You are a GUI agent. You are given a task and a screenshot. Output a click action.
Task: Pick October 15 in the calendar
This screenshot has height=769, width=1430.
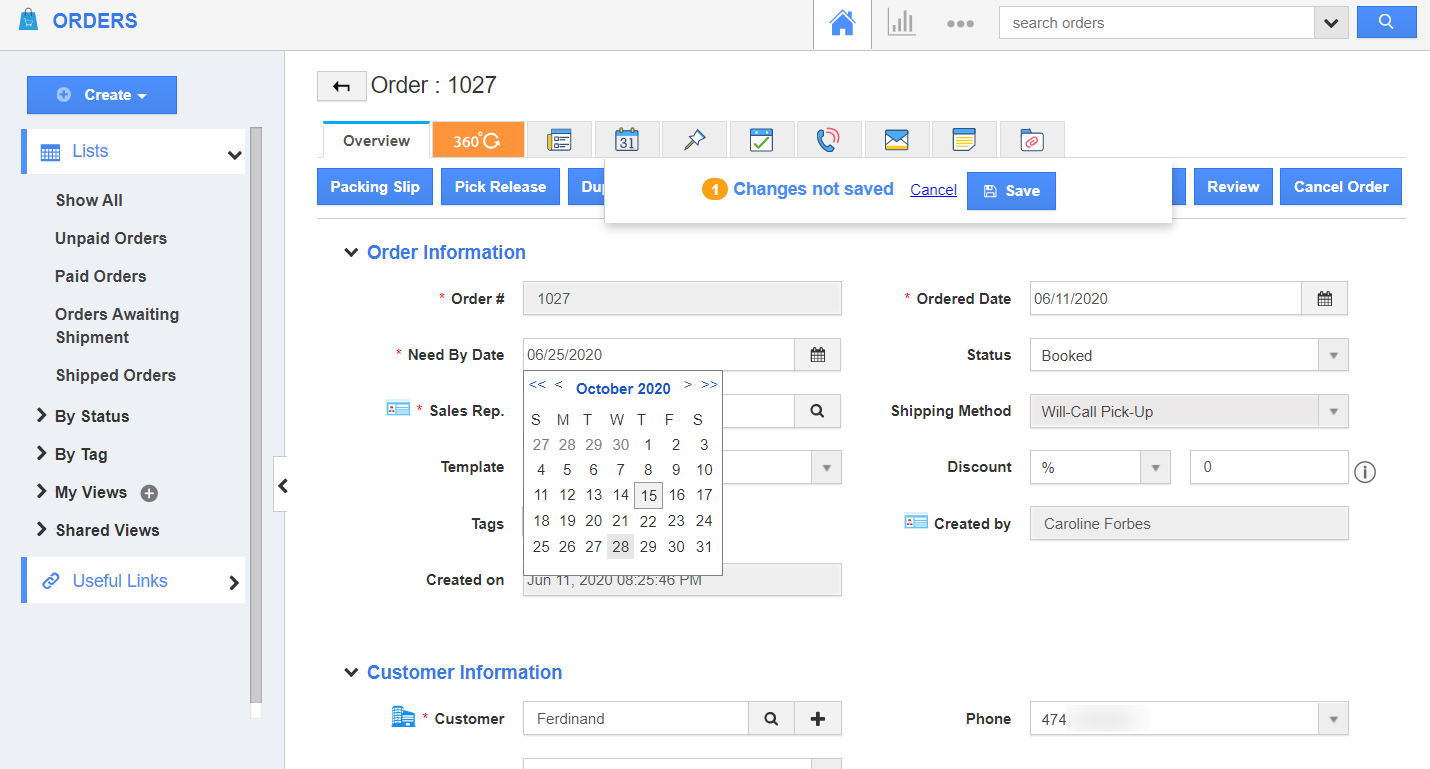[648, 495]
